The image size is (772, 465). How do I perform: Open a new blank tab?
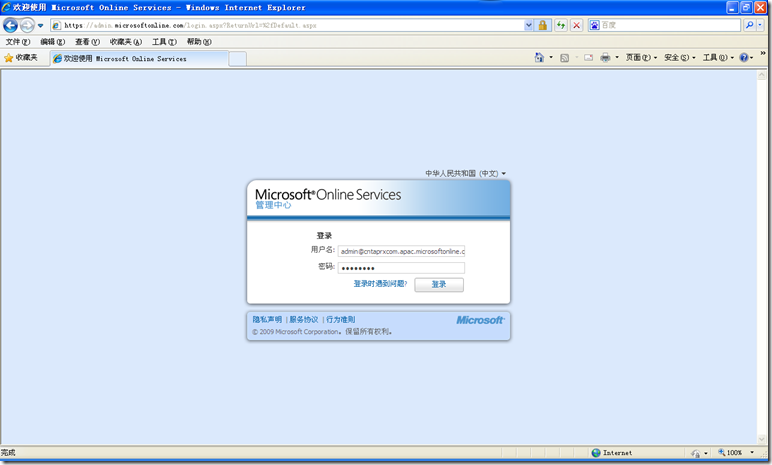pyautogui.click(x=238, y=59)
